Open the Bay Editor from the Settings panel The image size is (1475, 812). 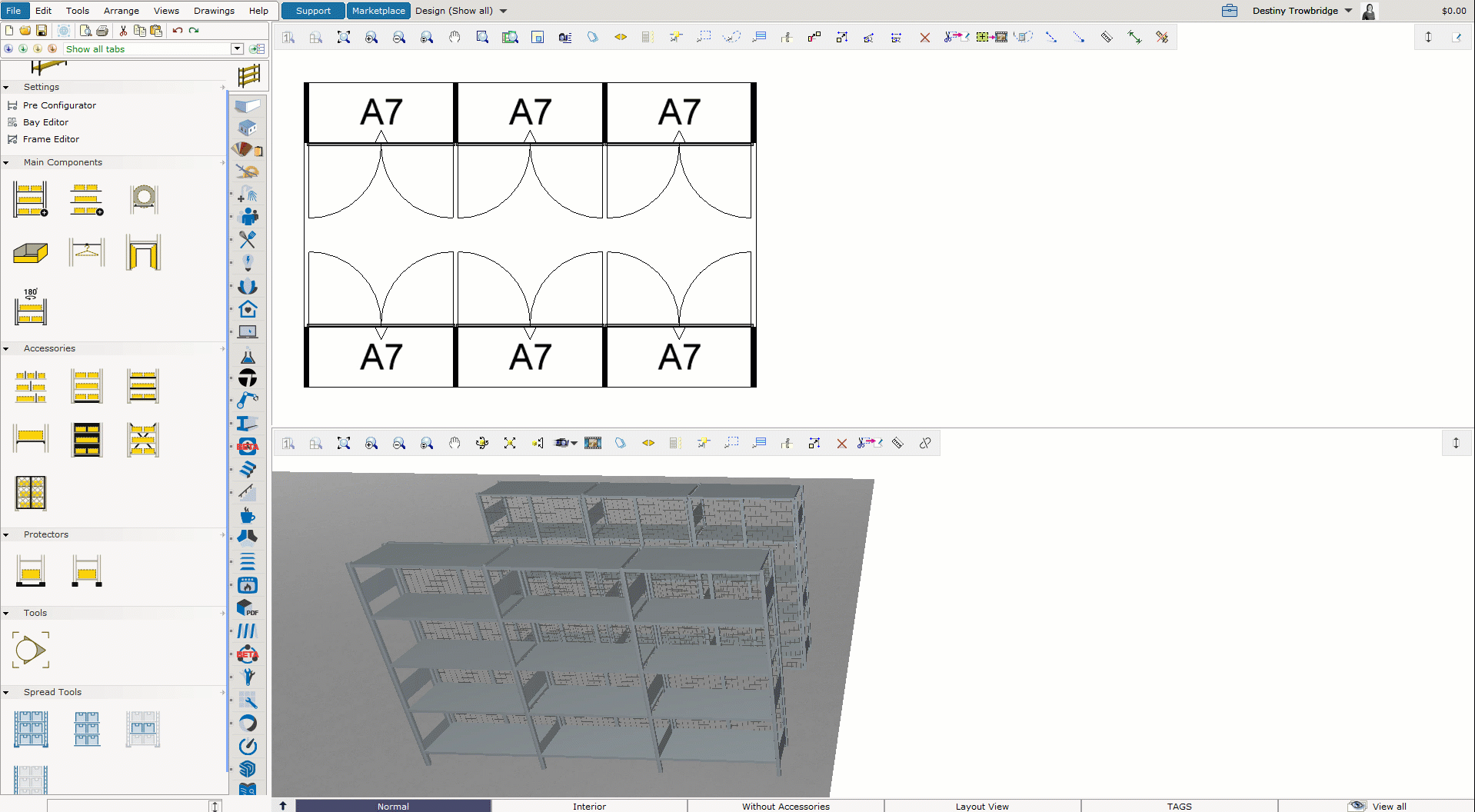point(45,121)
